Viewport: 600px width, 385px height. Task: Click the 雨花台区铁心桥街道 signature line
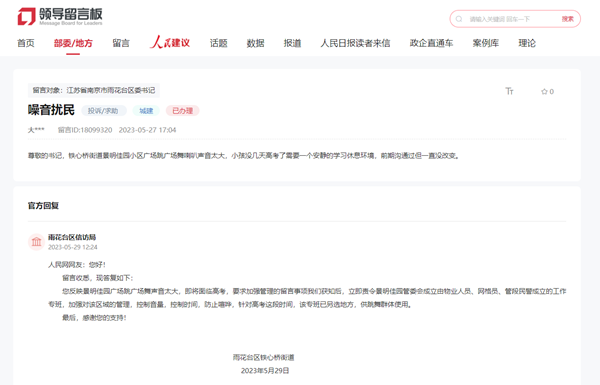[264, 357]
